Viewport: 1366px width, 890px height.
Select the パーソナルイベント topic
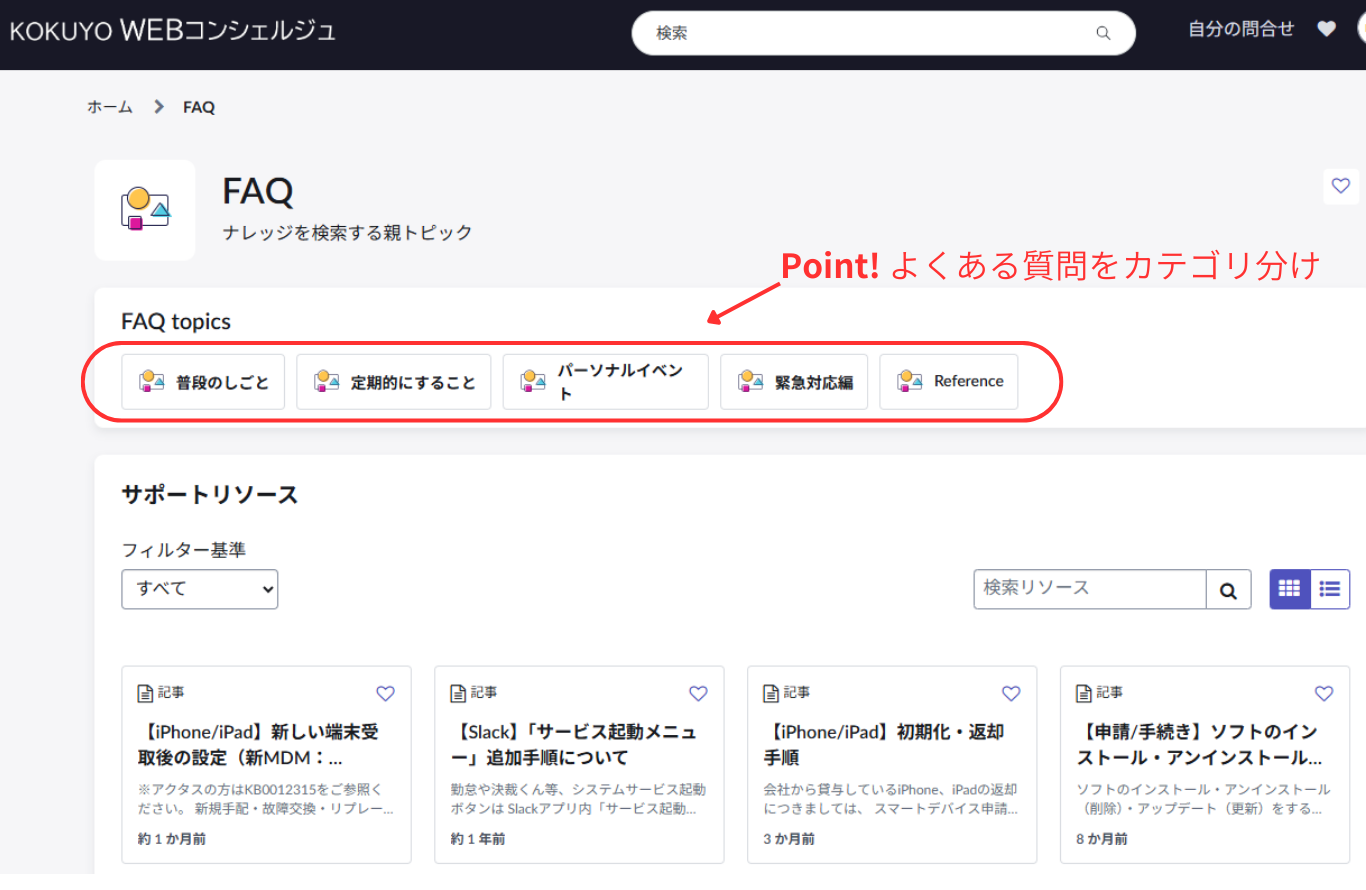[x=605, y=382]
